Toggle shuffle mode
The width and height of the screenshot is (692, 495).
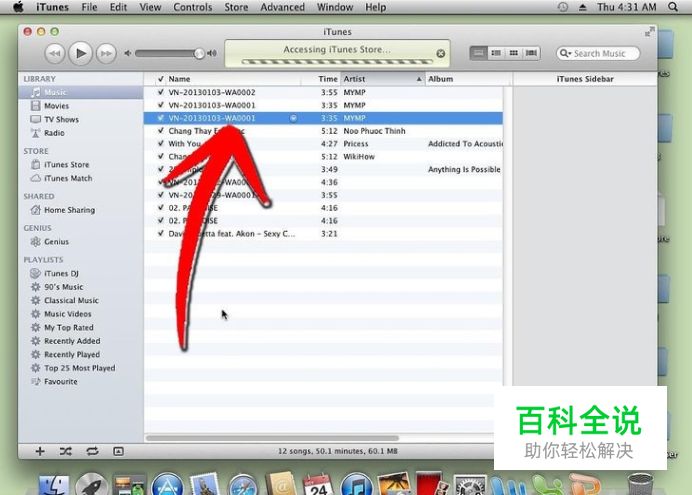66,451
